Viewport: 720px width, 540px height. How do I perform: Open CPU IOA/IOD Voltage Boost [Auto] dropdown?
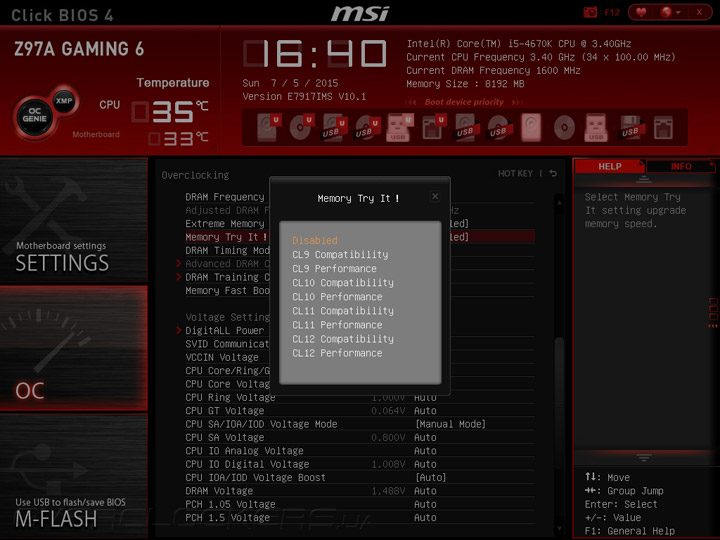pos(431,478)
